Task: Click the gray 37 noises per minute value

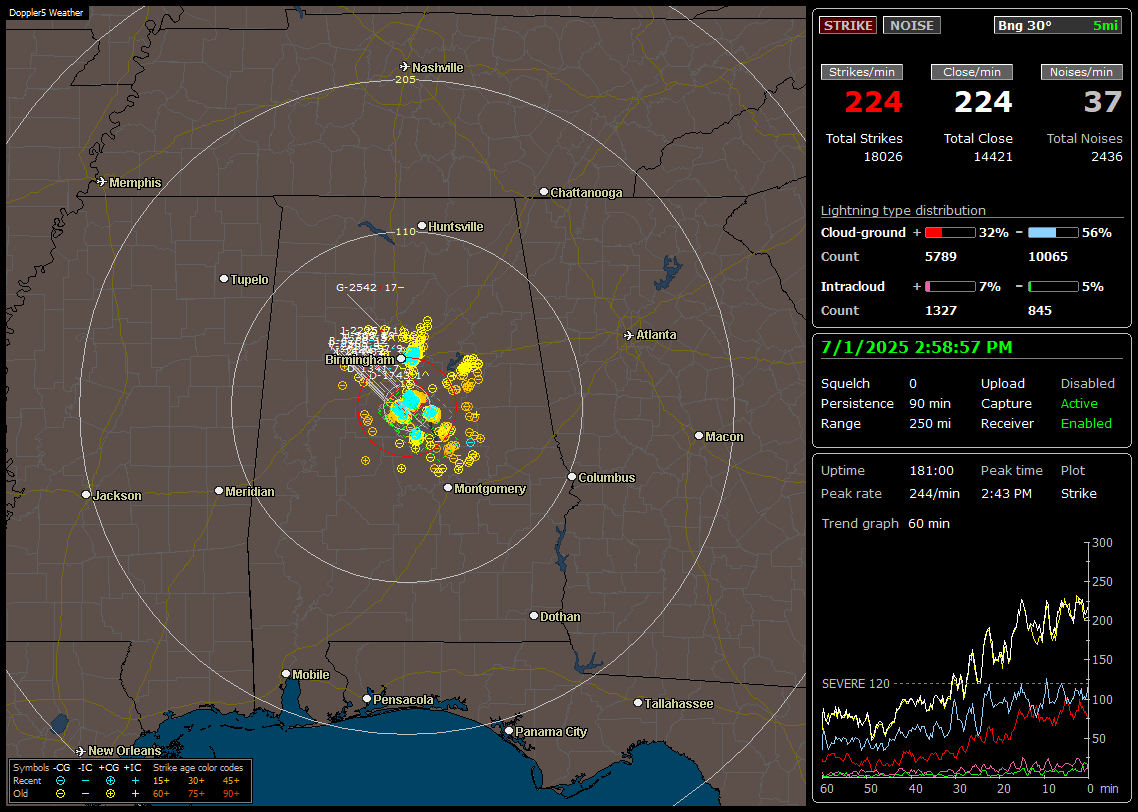Action: pos(1103,102)
